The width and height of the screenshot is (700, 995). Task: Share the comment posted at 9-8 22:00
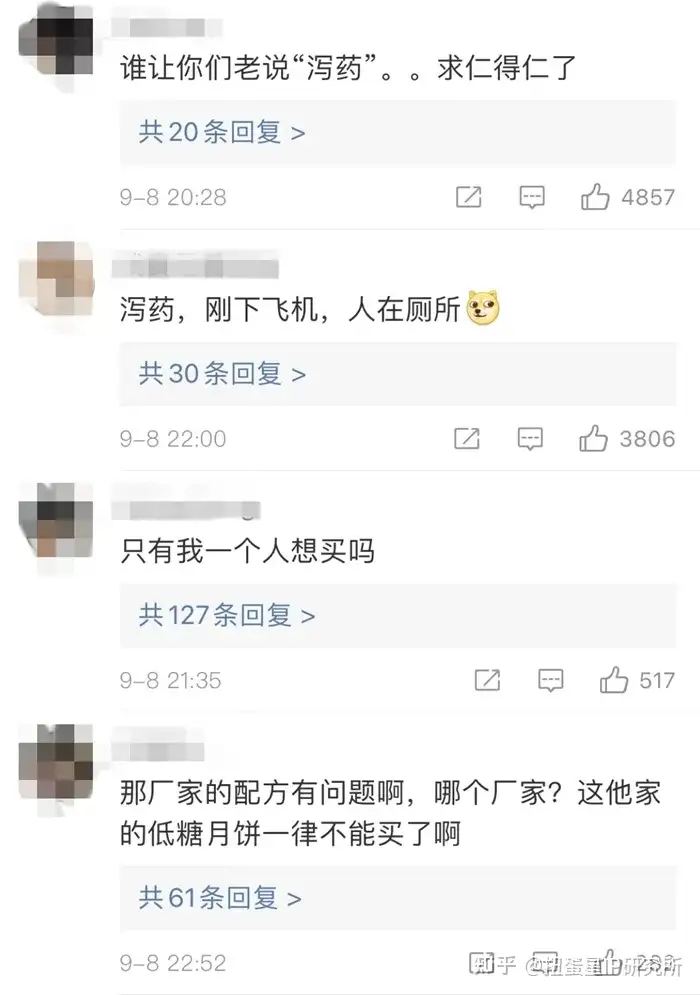467,438
